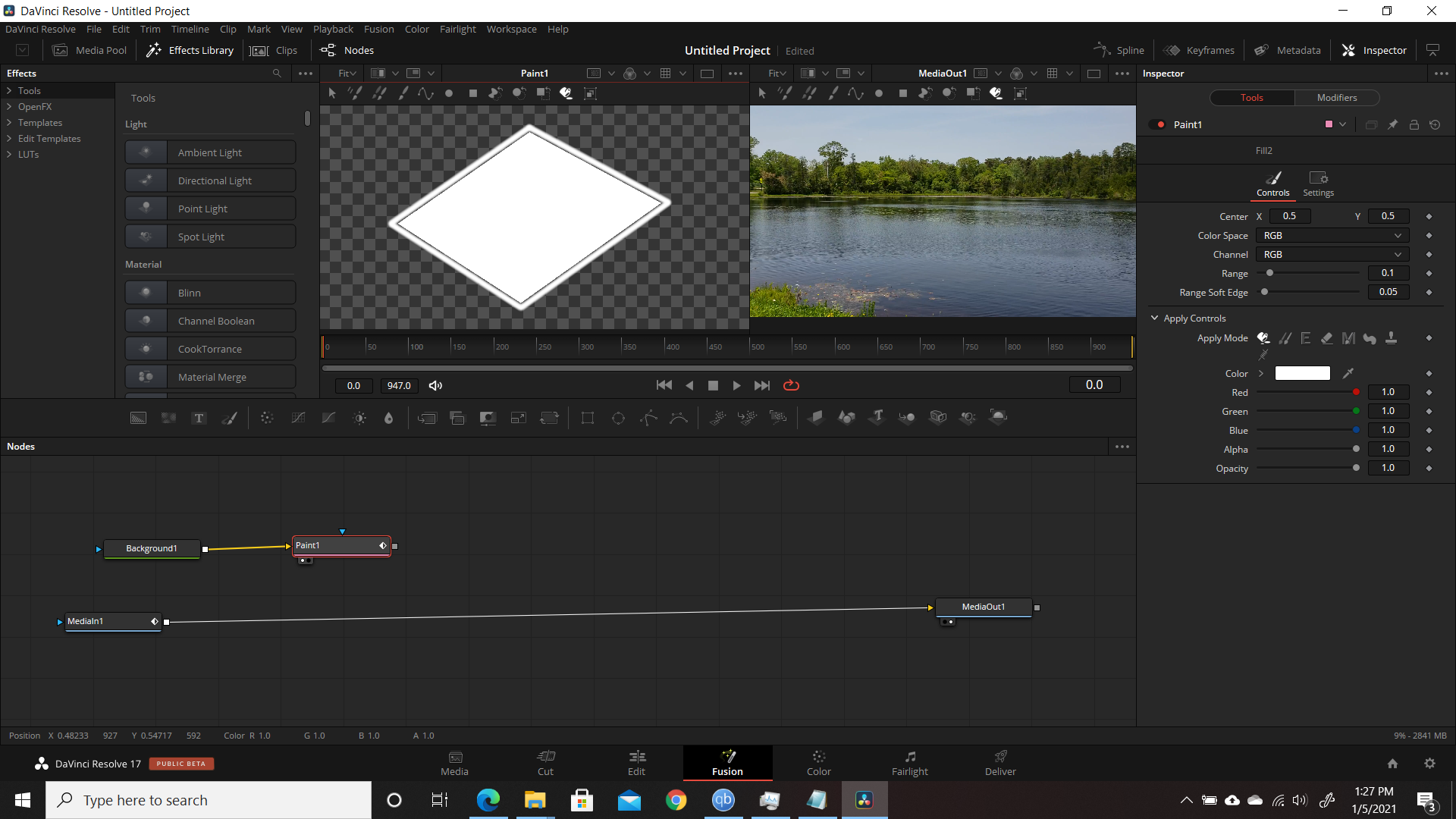Add a Background node from the toolbar
Screen dimensions: 1456x819
click(x=138, y=418)
